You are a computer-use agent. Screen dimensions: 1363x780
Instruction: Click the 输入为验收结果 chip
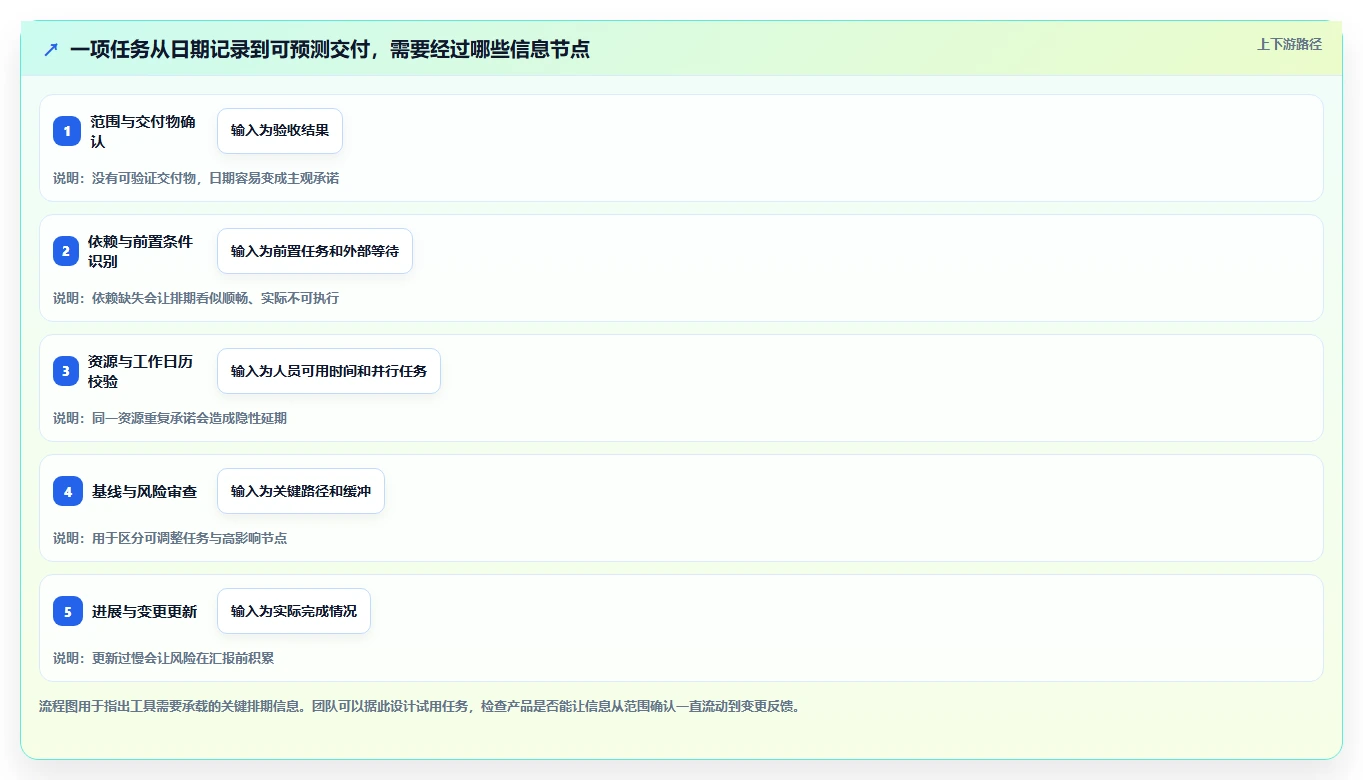point(280,131)
